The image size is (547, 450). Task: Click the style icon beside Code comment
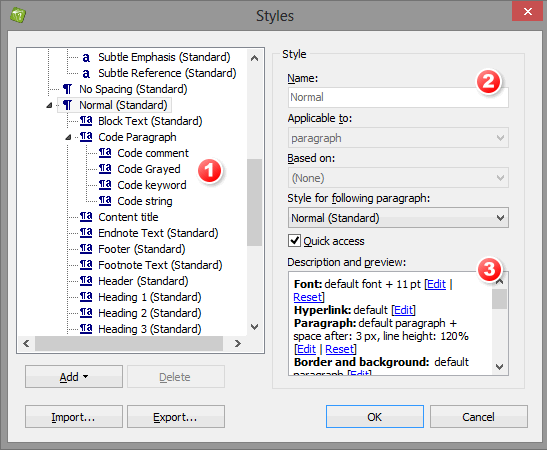(105, 153)
